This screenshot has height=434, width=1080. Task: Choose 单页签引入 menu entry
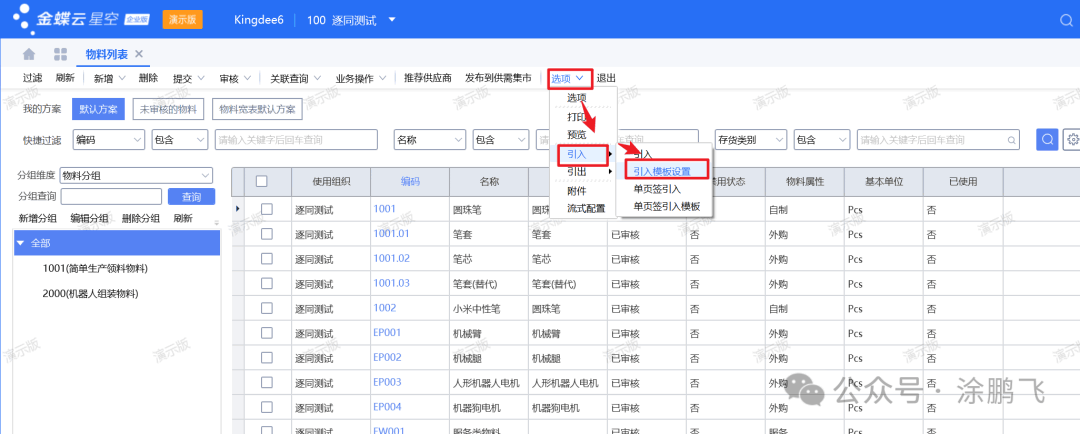(657, 188)
